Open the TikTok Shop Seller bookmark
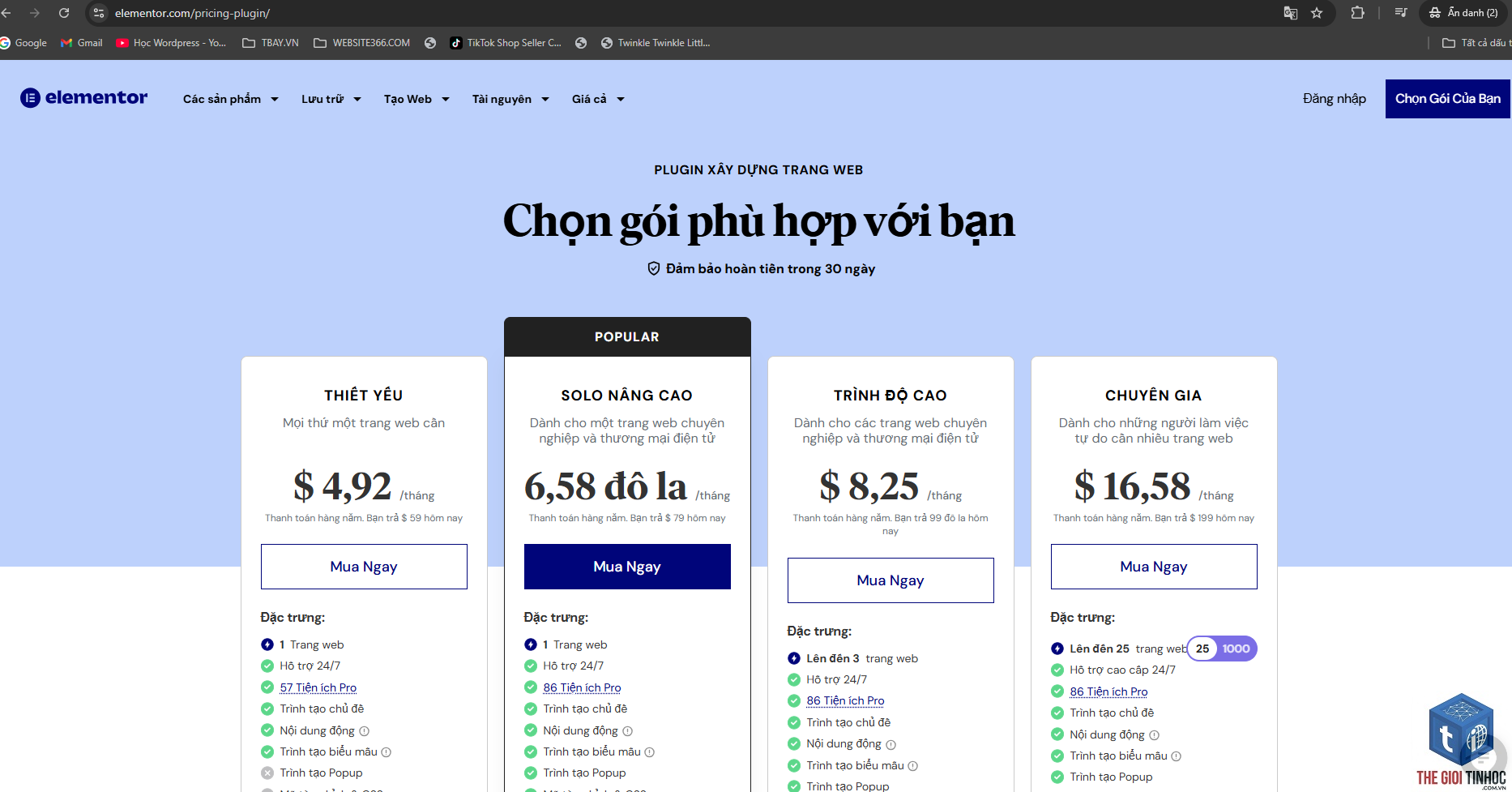The image size is (1512, 792). coord(506,43)
